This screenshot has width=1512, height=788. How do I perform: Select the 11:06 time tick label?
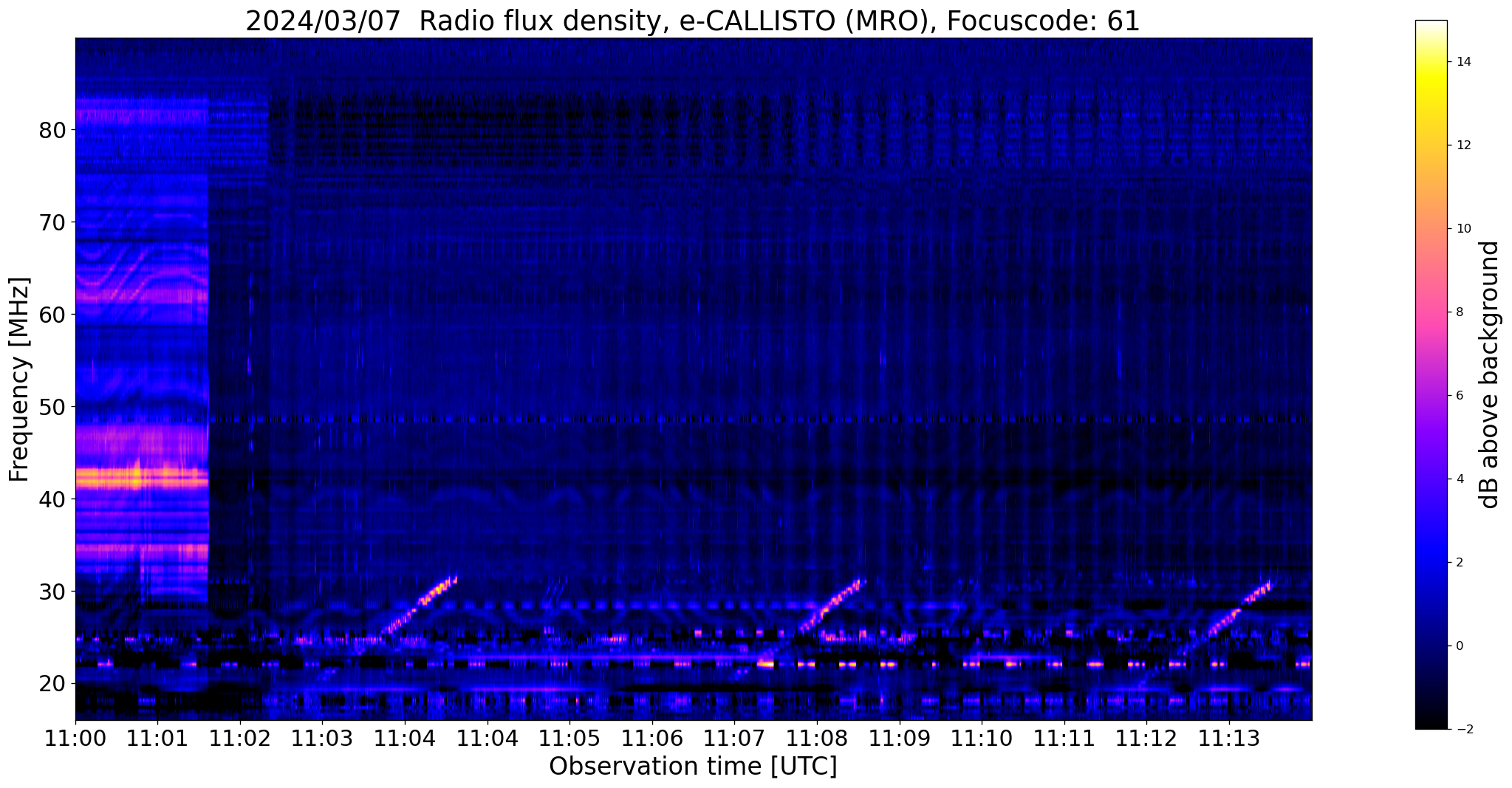click(x=651, y=738)
